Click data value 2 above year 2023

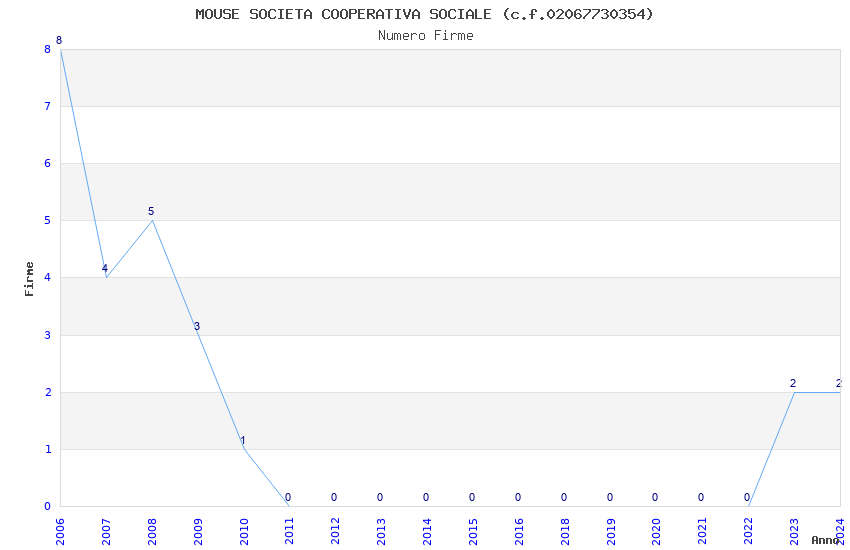point(793,384)
